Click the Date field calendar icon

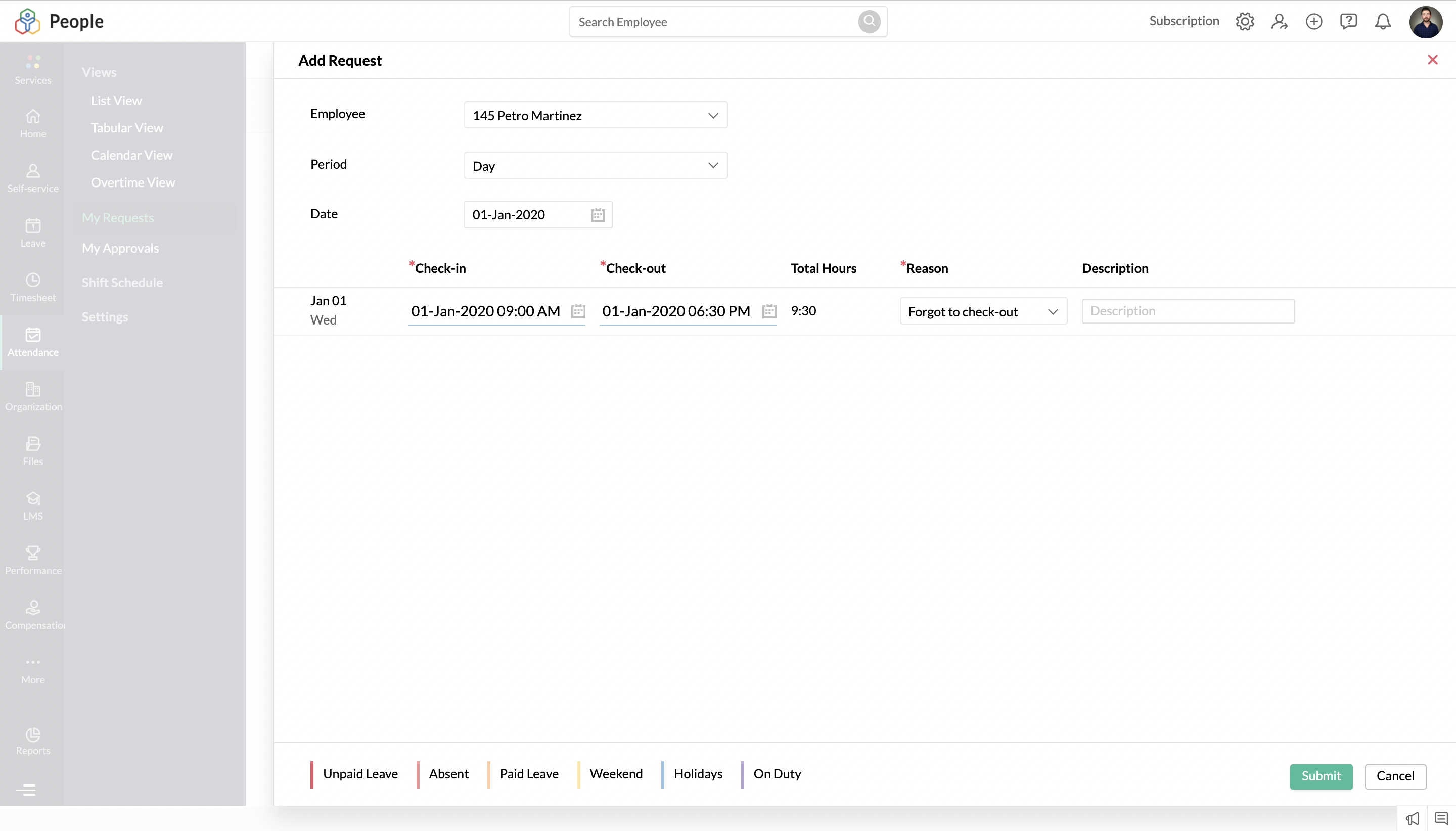[598, 215]
